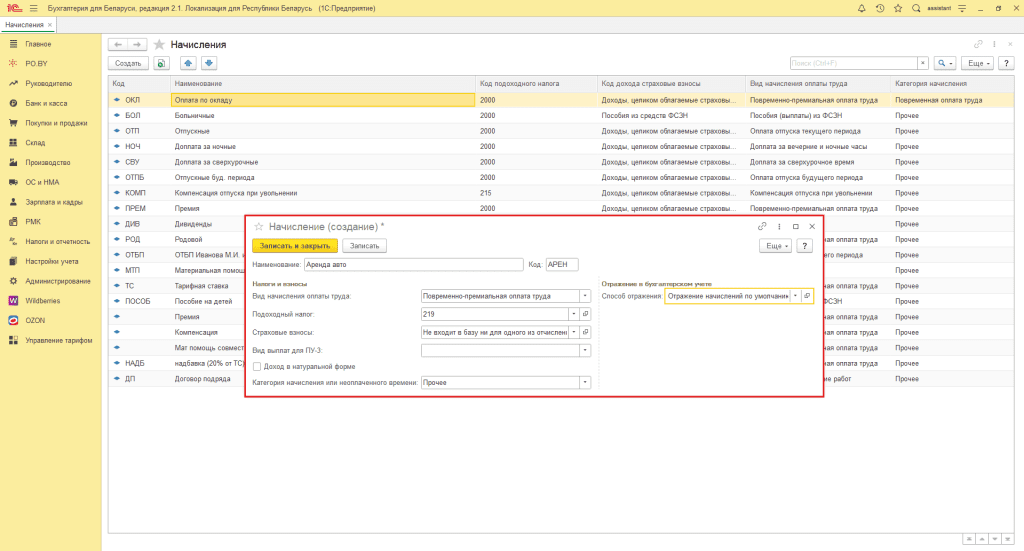Image resolution: width=1024 pixels, height=551 pixels.
Task: Click the Наименование field with Аренда авто
Action: 416,265
